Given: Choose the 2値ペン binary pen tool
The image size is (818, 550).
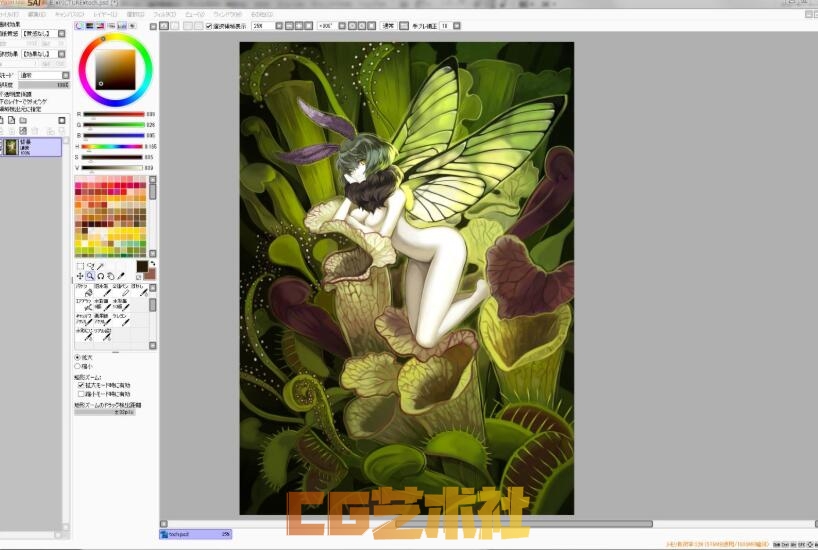Looking at the screenshot, I should point(121,290).
